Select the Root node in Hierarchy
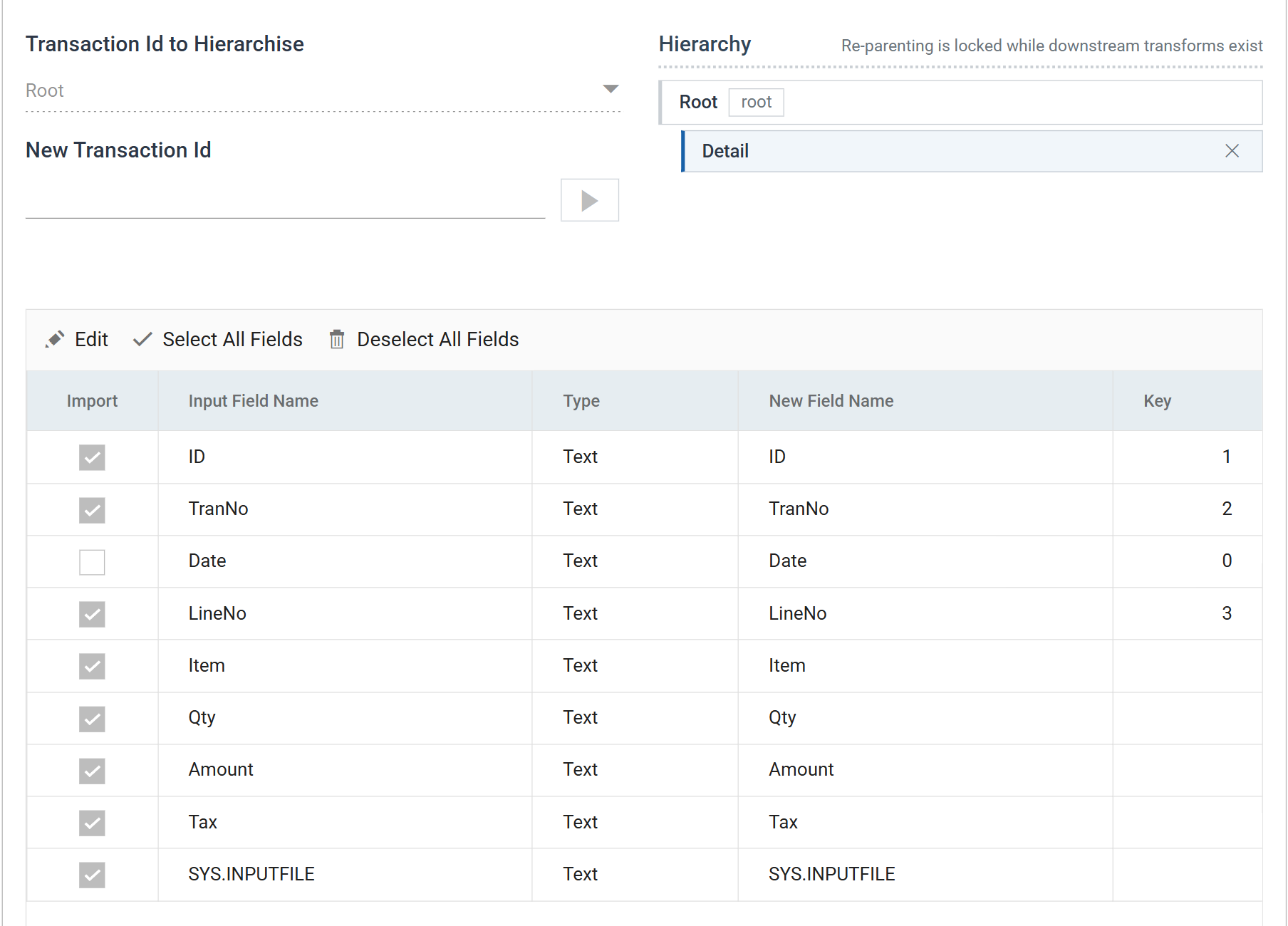1288x926 pixels. [961, 103]
